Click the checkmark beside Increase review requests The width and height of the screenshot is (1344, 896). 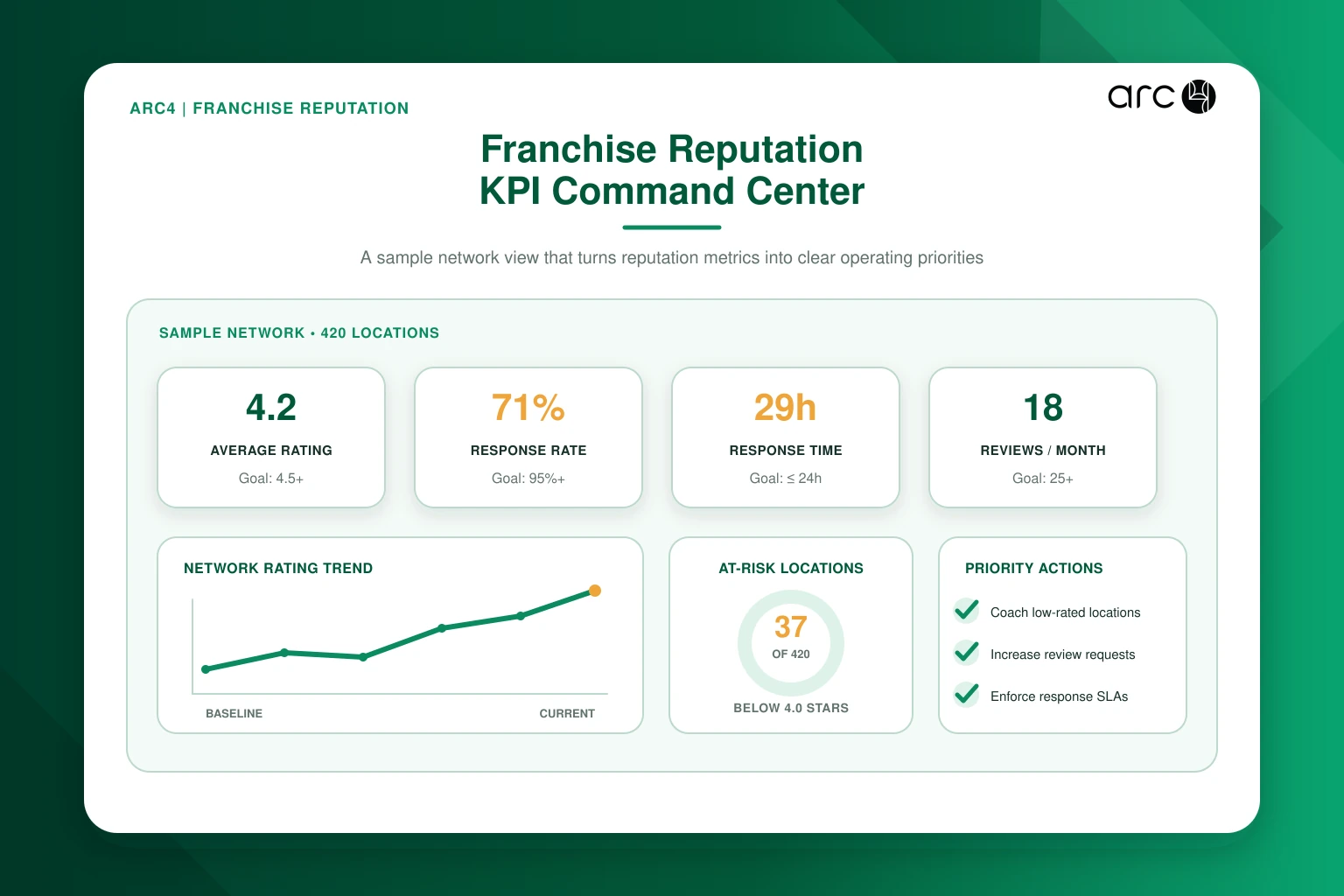tap(967, 652)
